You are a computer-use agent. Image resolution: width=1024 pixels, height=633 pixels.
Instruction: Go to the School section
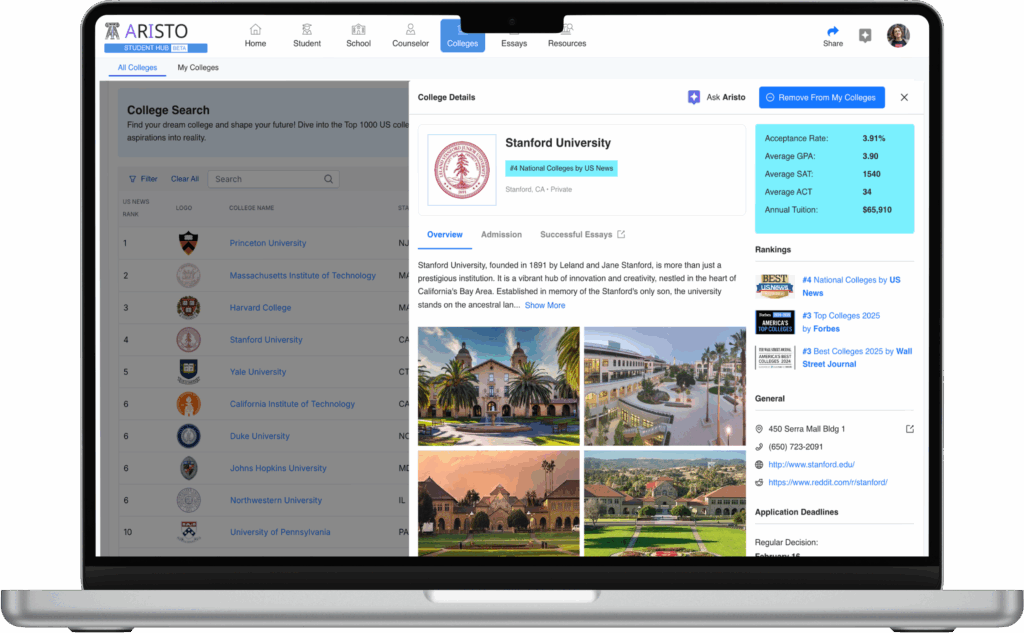(359, 36)
